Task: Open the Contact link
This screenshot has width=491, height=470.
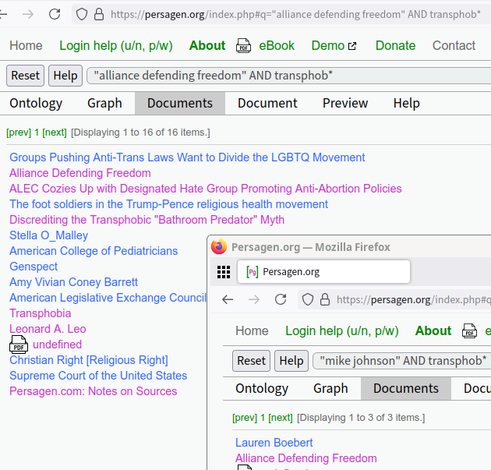Action: [454, 46]
